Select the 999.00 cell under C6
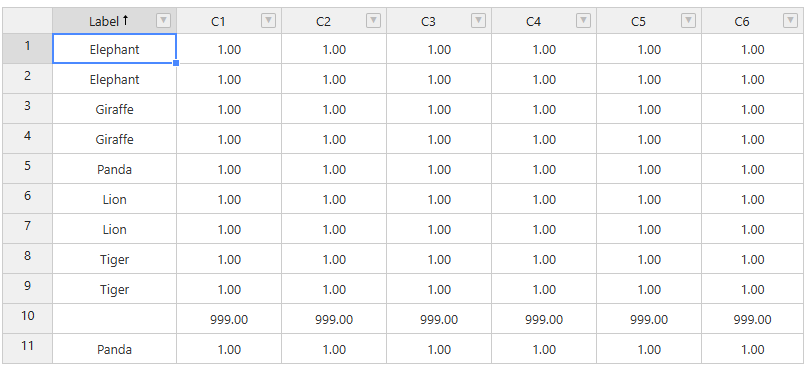Viewport: 810px width, 368px height. 752,318
